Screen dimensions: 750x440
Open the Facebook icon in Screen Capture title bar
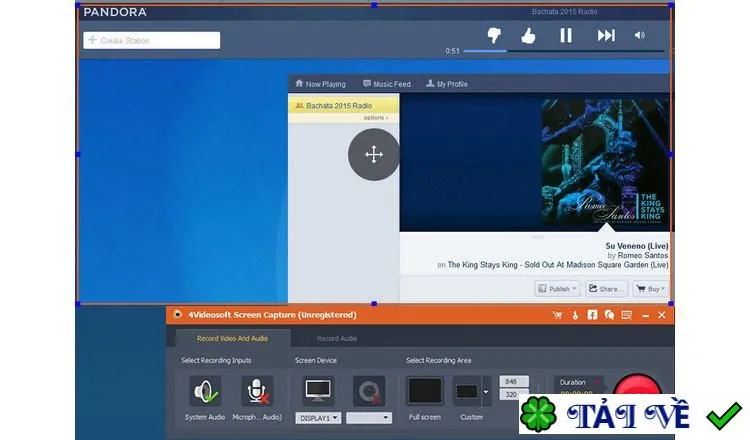point(592,315)
